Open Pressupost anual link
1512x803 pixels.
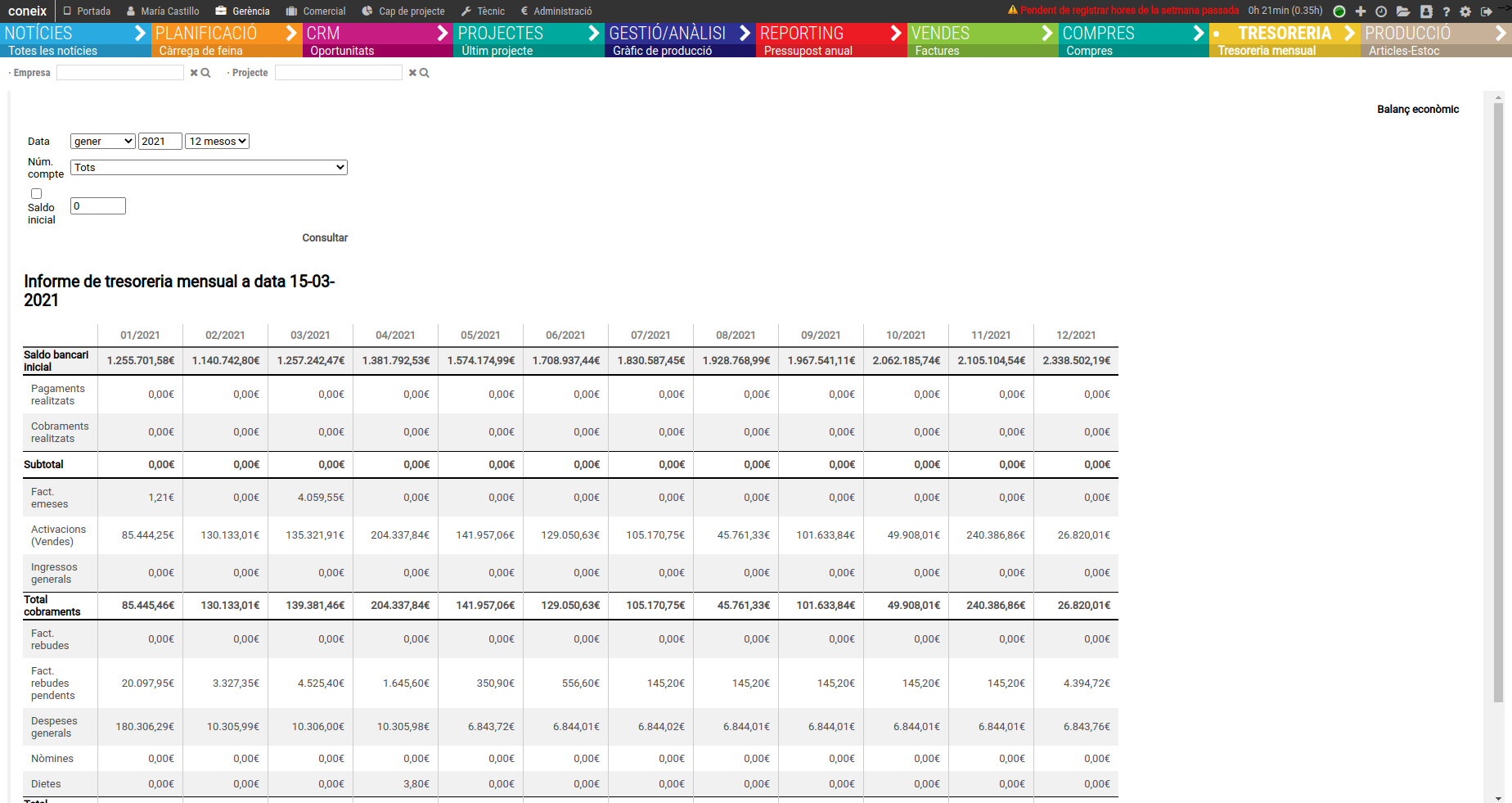tap(808, 51)
